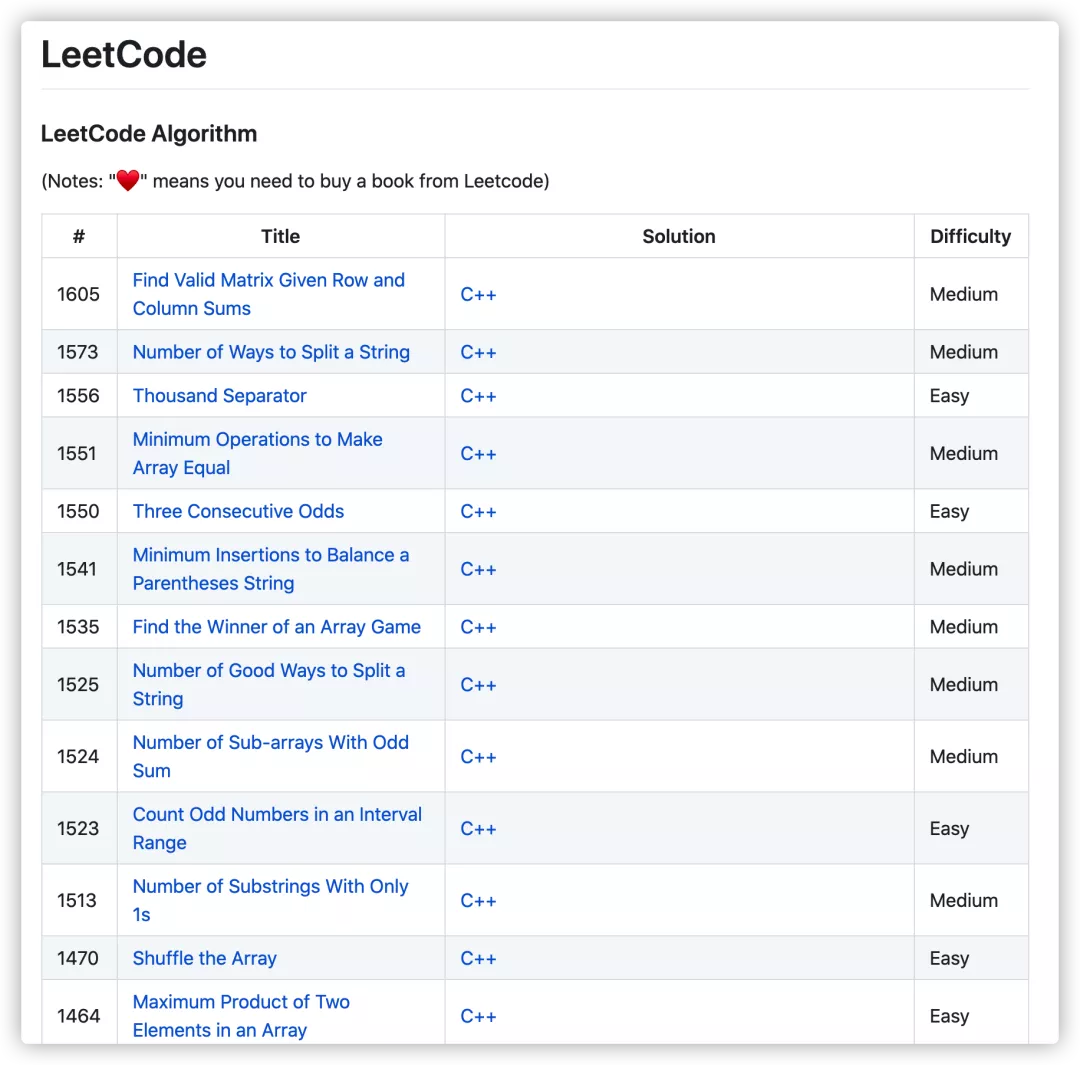Image resolution: width=1080 pixels, height=1065 pixels.
Task: Open Find the Winner of an Array Game
Action: point(276,627)
